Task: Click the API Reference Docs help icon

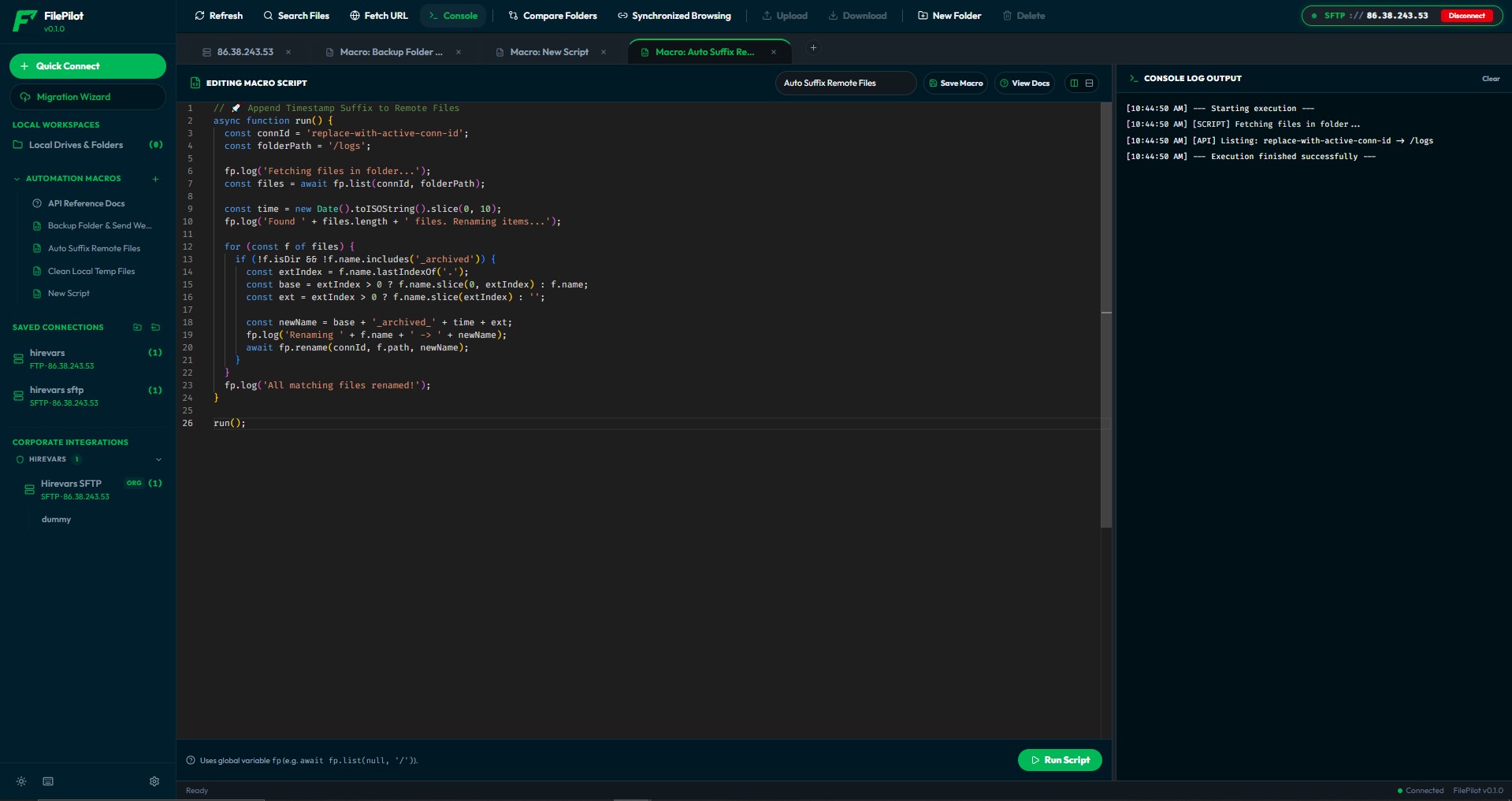Action: pyautogui.click(x=37, y=203)
